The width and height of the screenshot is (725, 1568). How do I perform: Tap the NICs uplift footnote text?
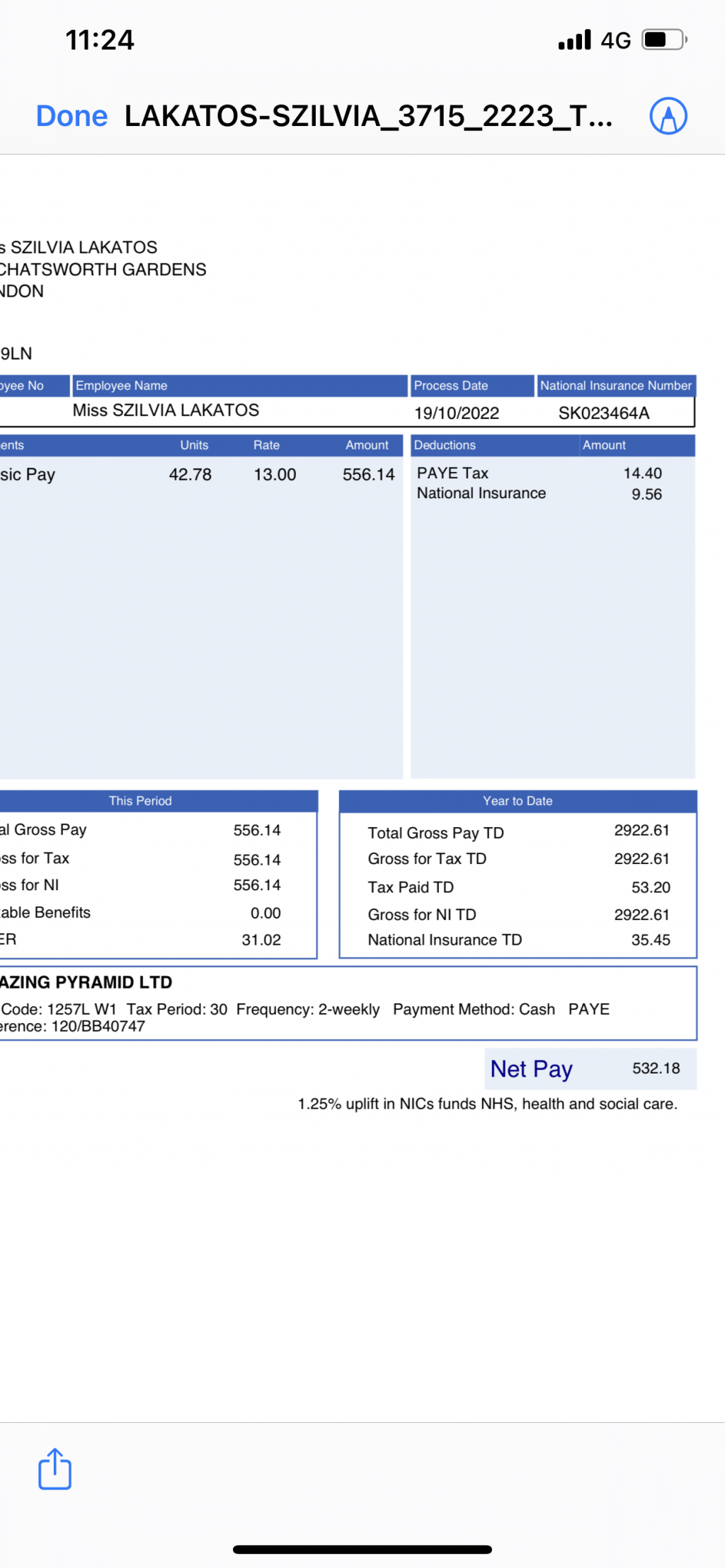[487, 1104]
